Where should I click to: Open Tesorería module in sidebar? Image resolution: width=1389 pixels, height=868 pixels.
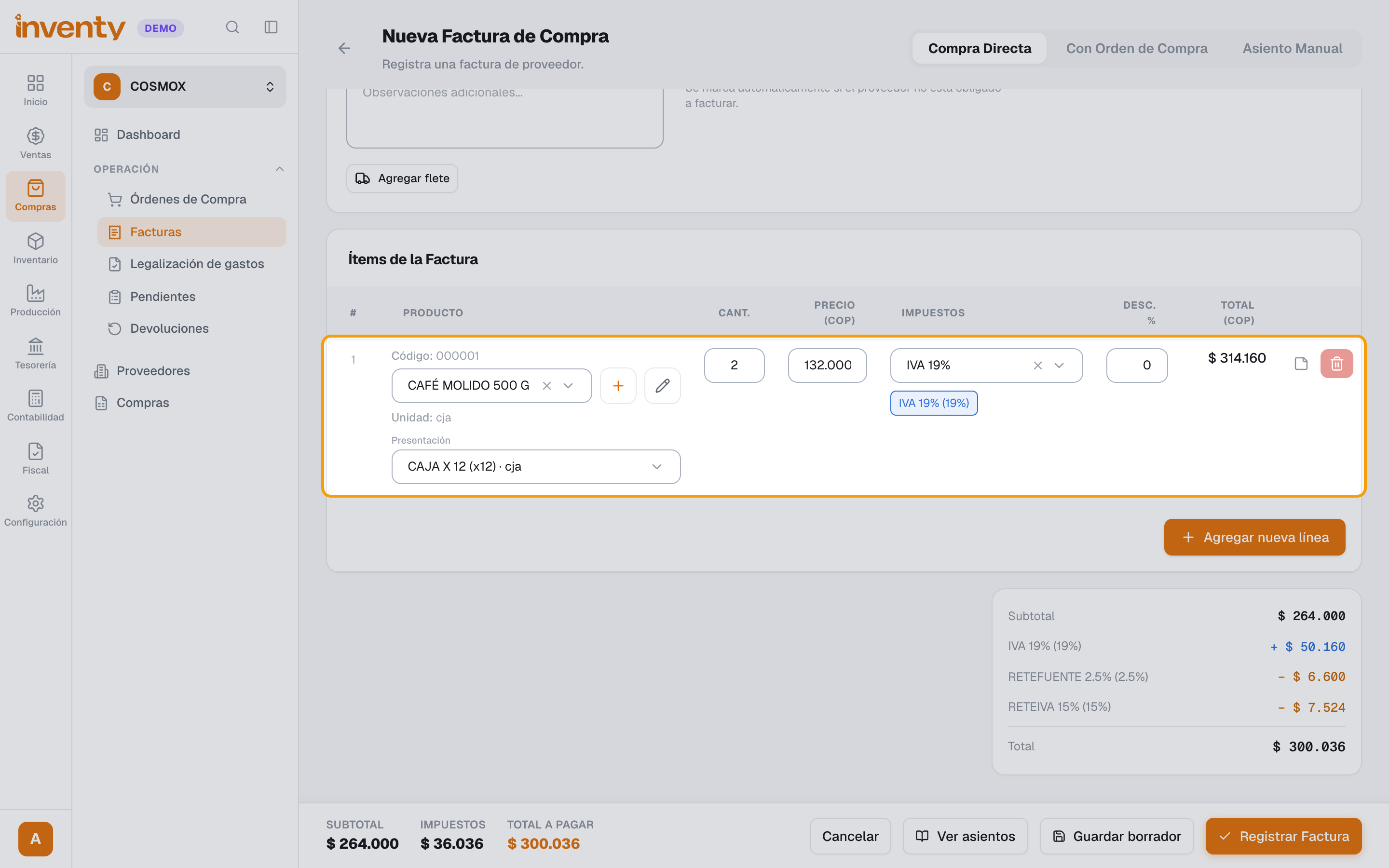tap(36, 353)
